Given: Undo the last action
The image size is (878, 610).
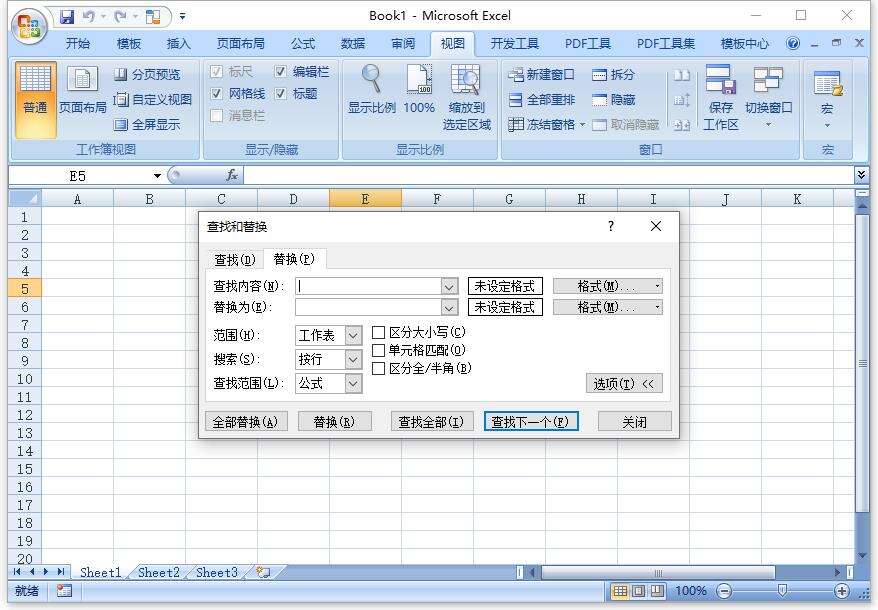Looking at the screenshot, I should (x=89, y=16).
